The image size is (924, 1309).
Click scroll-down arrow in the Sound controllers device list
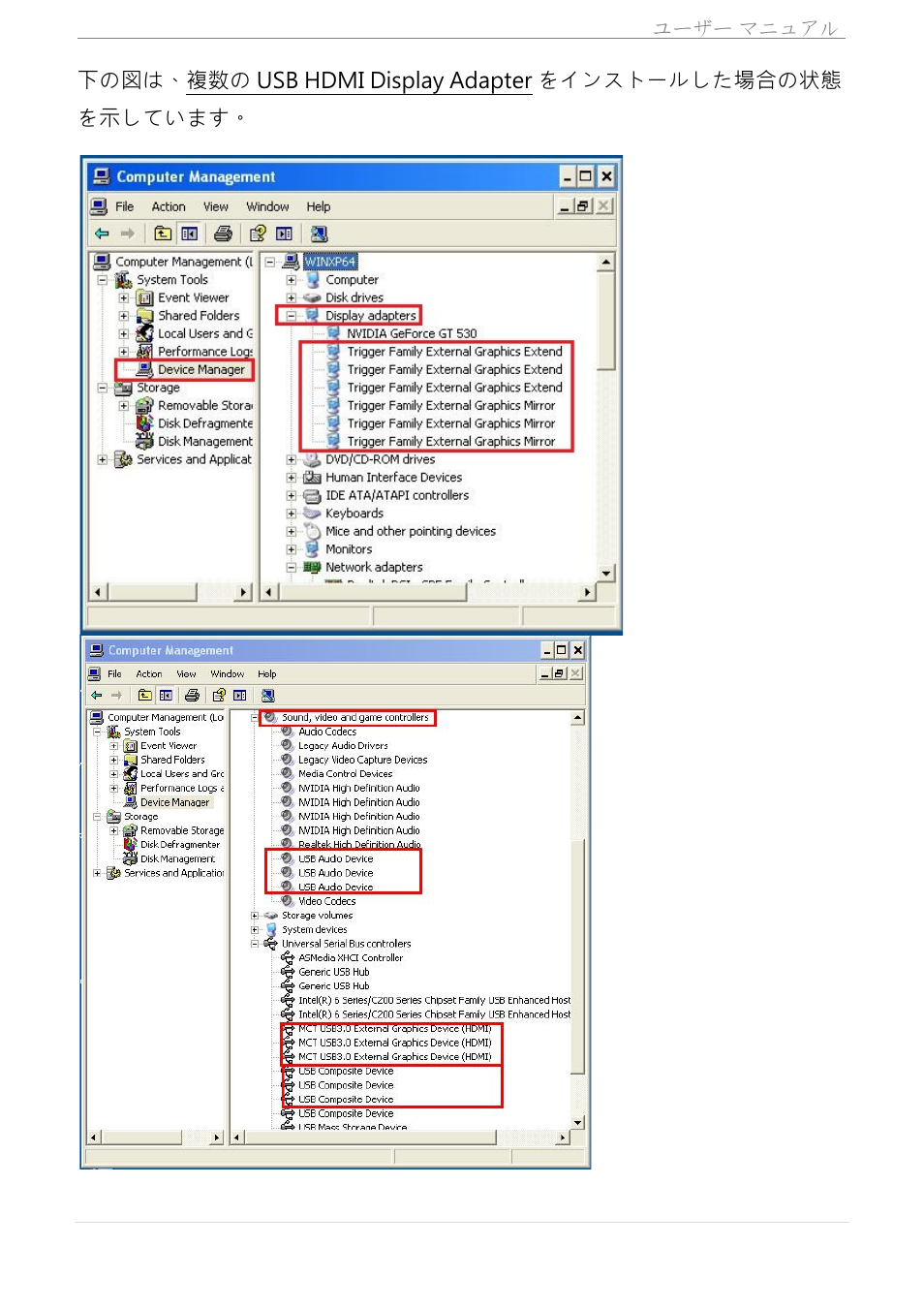pos(578,1122)
